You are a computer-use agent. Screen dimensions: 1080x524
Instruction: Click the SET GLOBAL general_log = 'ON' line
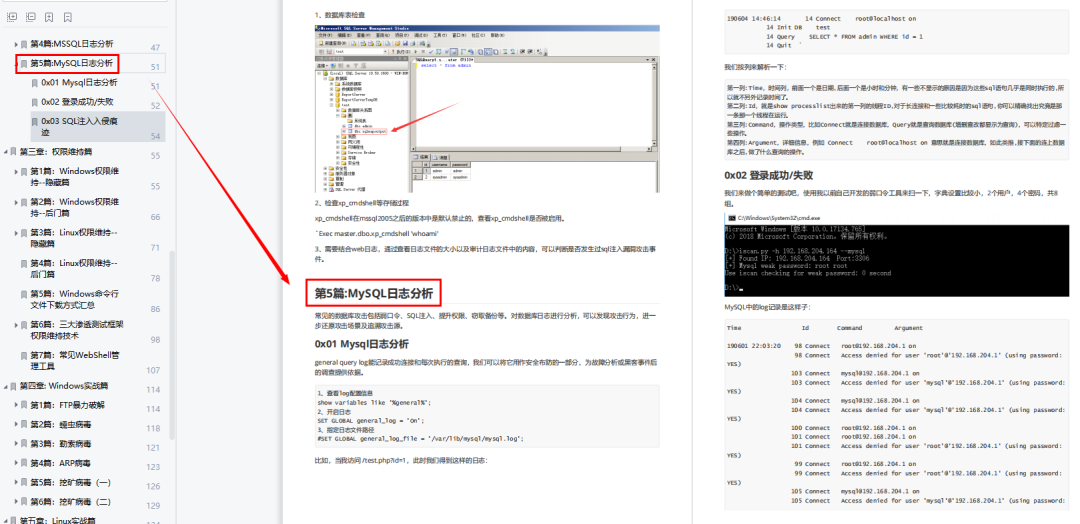pos(371,420)
